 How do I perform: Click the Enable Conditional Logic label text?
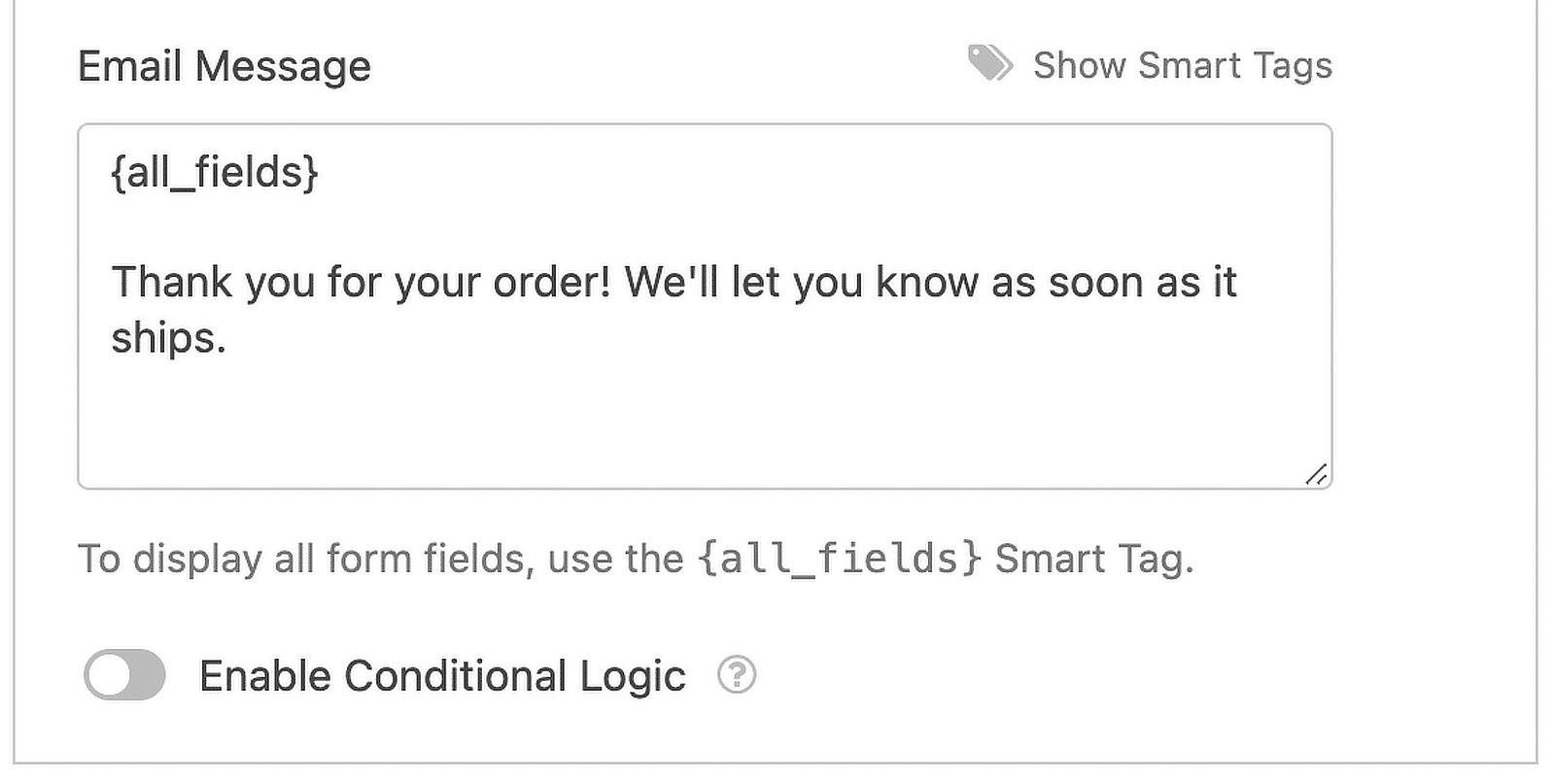click(442, 675)
